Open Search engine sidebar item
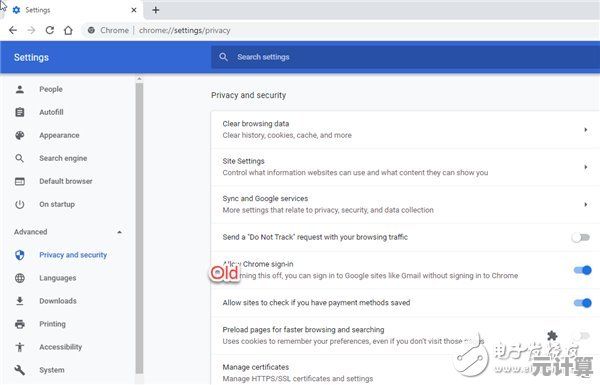This screenshot has width=600, height=385. [x=63, y=158]
